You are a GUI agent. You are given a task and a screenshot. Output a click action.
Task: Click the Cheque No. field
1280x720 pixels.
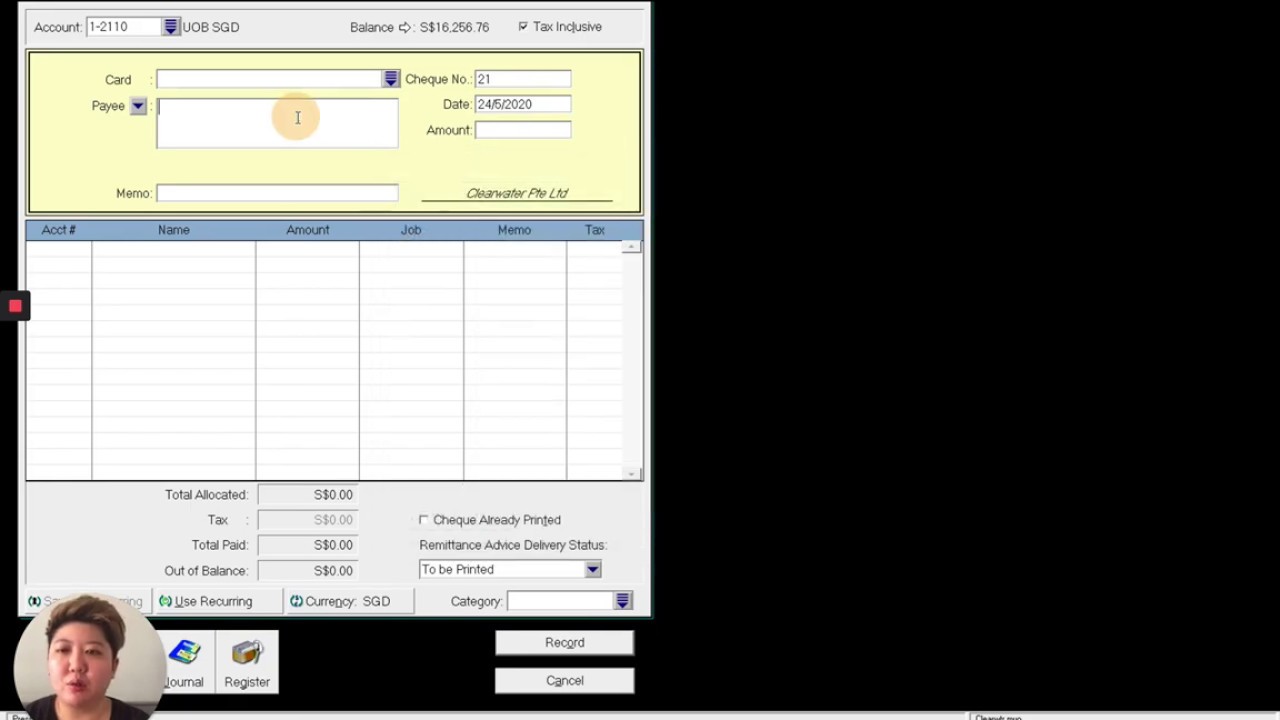[x=523, y=79]
